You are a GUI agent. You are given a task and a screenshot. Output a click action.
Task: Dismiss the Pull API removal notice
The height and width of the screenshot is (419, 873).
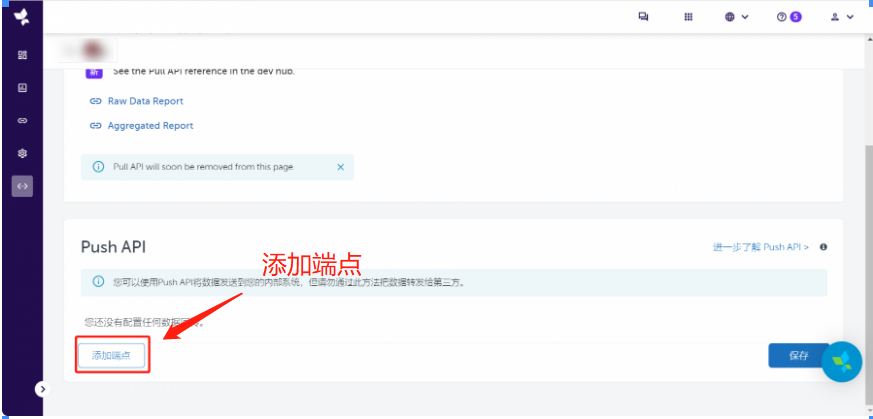click(x=341, y=167)
